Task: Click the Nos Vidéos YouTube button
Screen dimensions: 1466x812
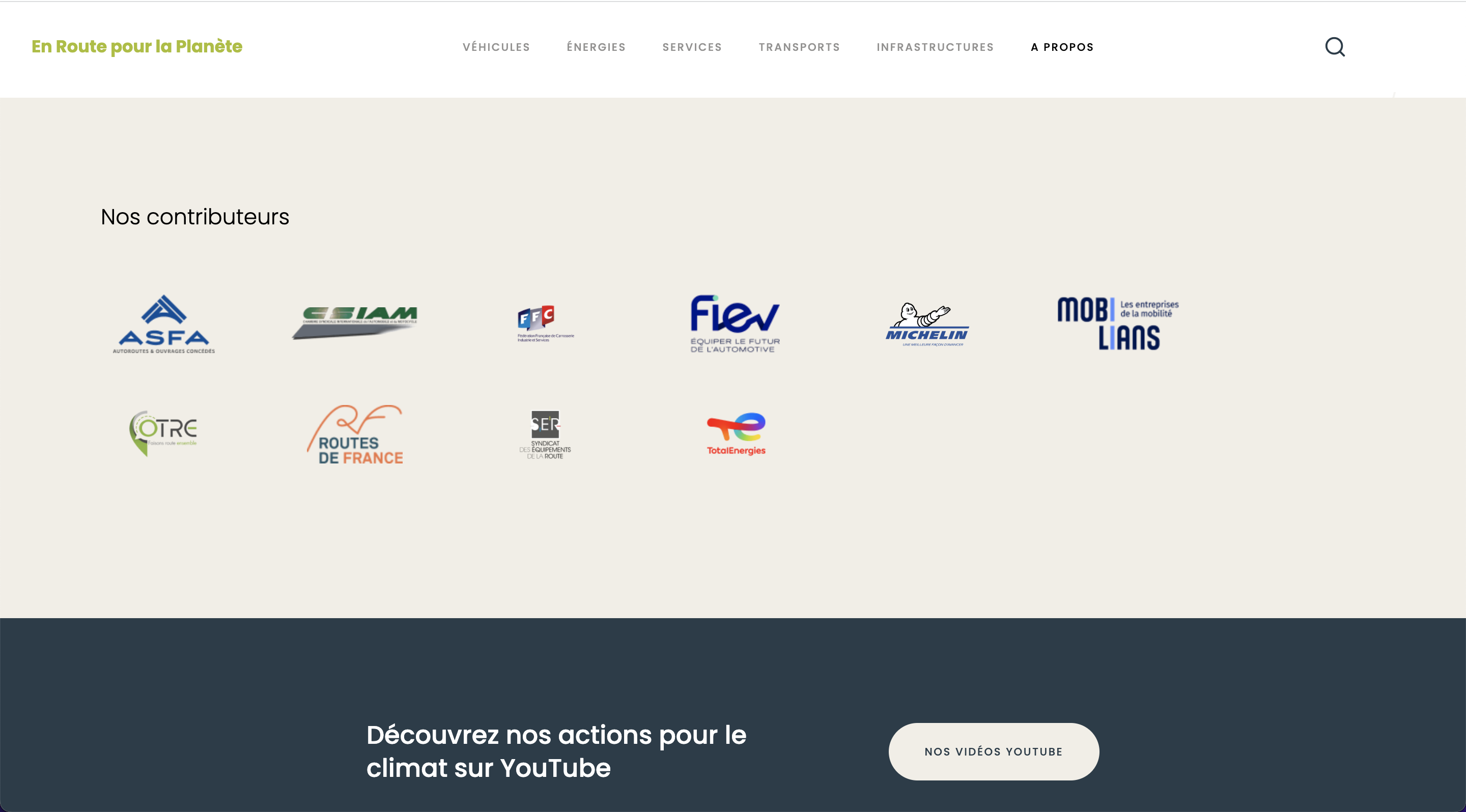Action: [x=994, y=751]
